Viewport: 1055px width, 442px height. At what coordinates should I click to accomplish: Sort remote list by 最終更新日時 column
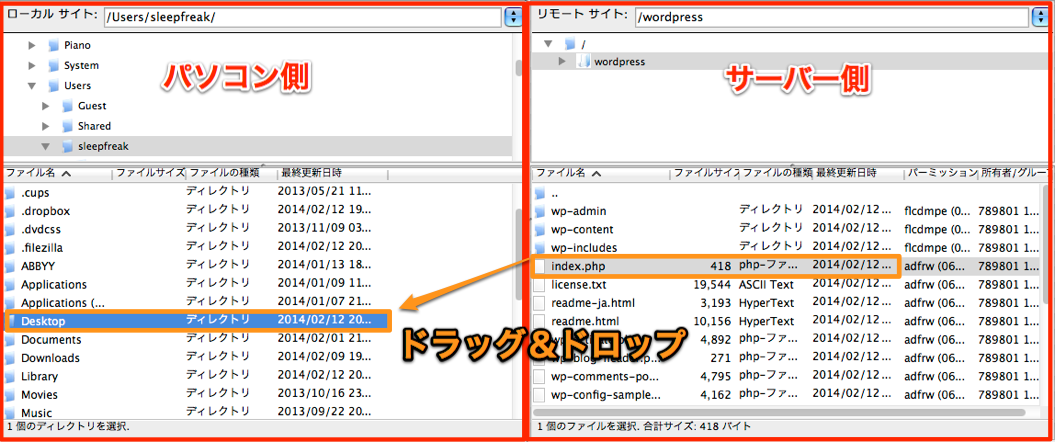(x=858, y=173)
